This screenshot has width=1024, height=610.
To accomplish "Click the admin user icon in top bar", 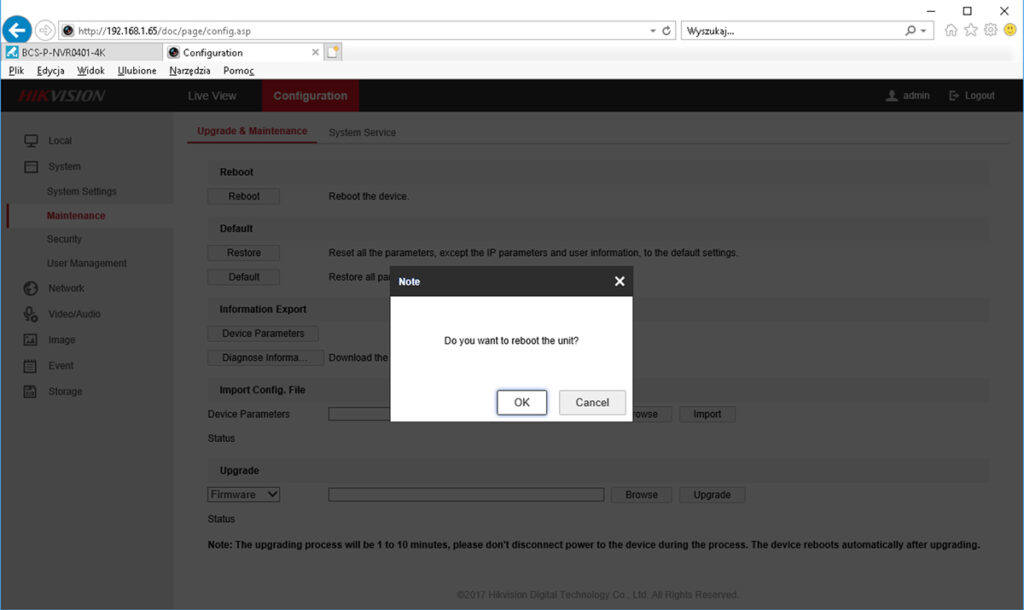I will pos(889,95).
